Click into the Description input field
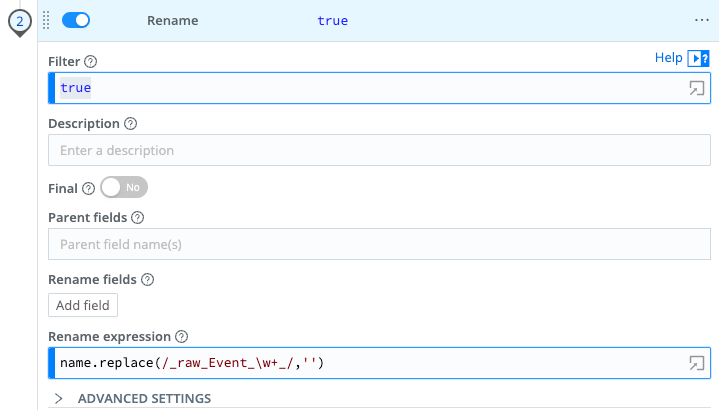 [378, 150]
